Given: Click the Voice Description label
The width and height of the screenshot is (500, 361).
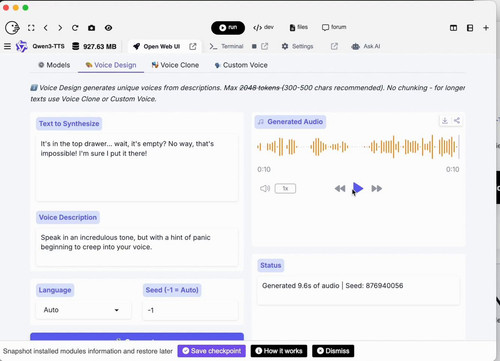Looking at the screenshot, I should click(x=68, y=217).
